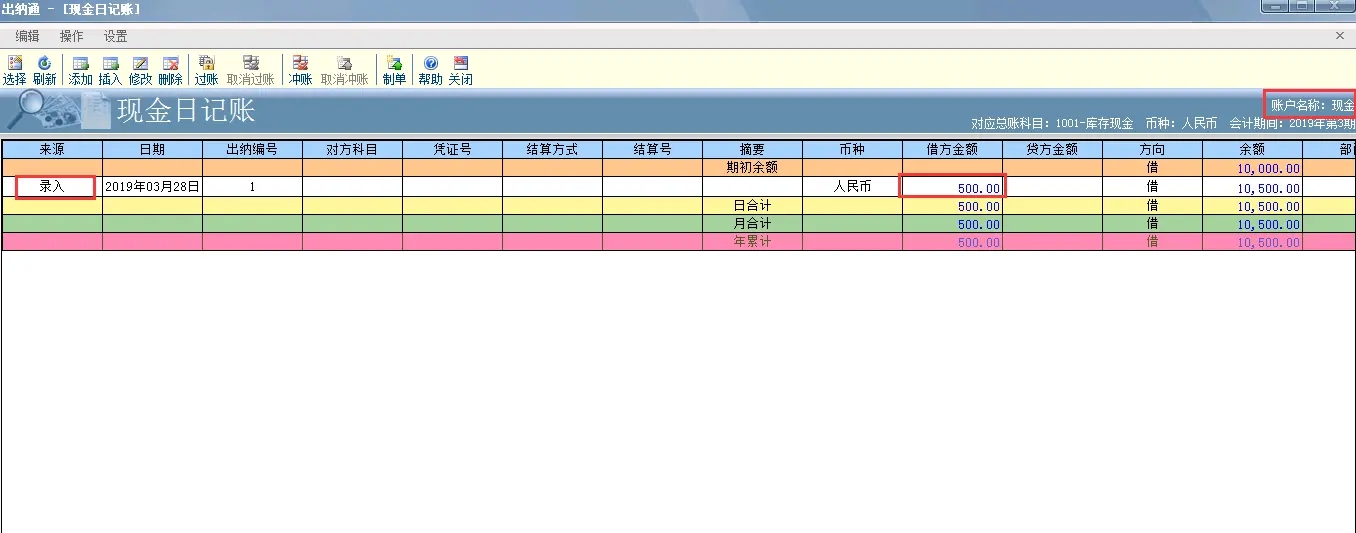Click the 冲账 (Reverse entry) icon
This screenshot has height=533, width=1356.
click(300, 69)
